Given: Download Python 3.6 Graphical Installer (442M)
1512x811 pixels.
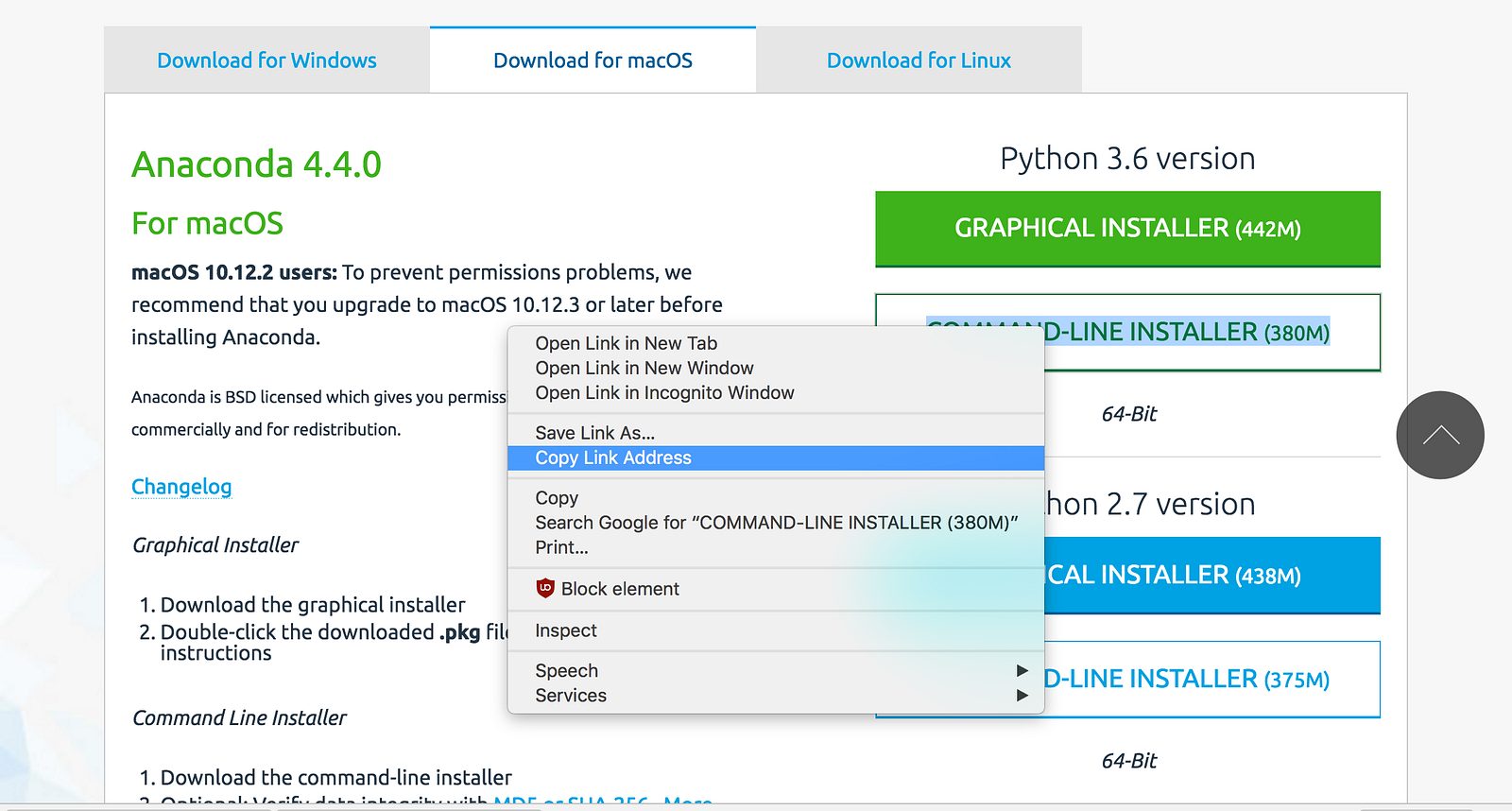Looking at the screenshot, I should click(1127, 229).
